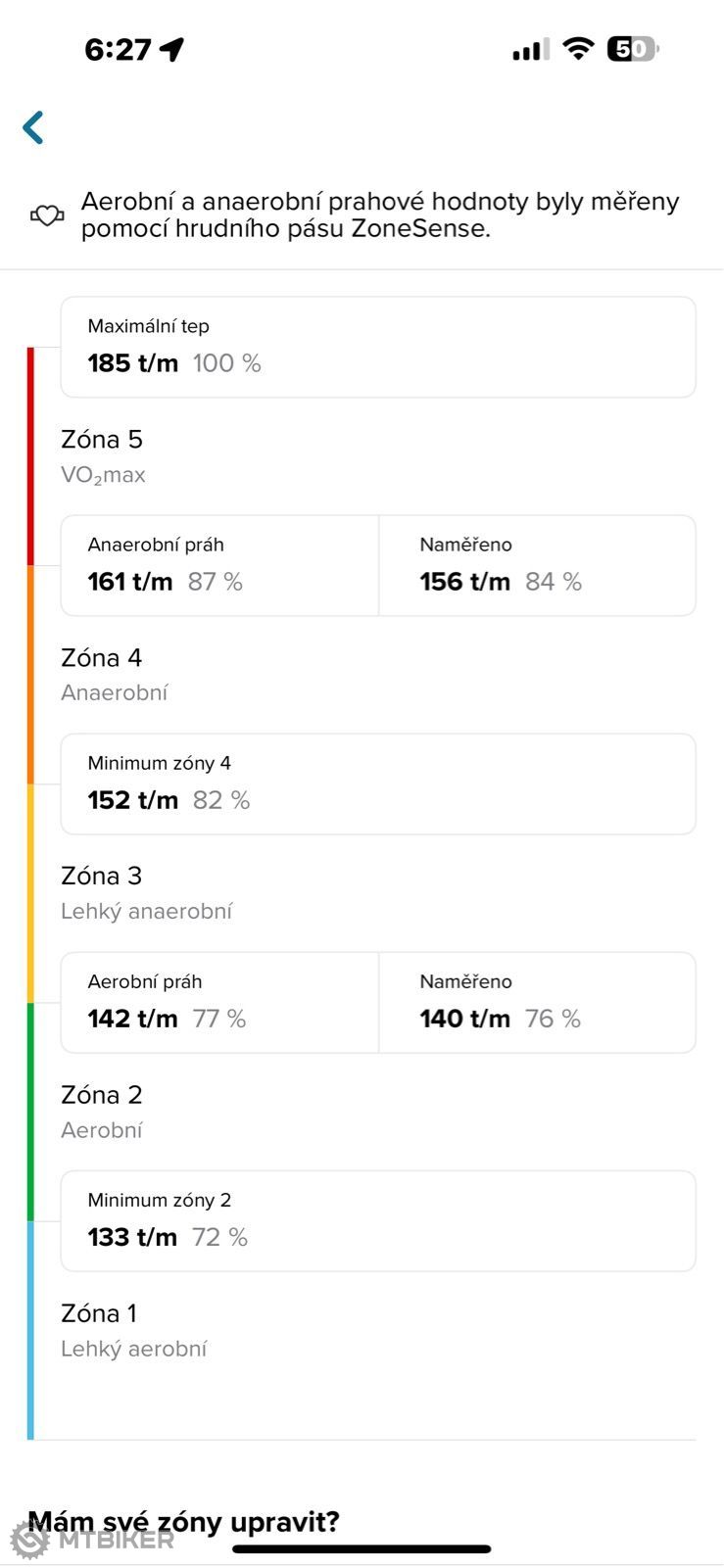Screen dimensions: 724x1568
Task: Tap the Zóna 3 Lehký anaerobní label
Action: coord(146,892)
